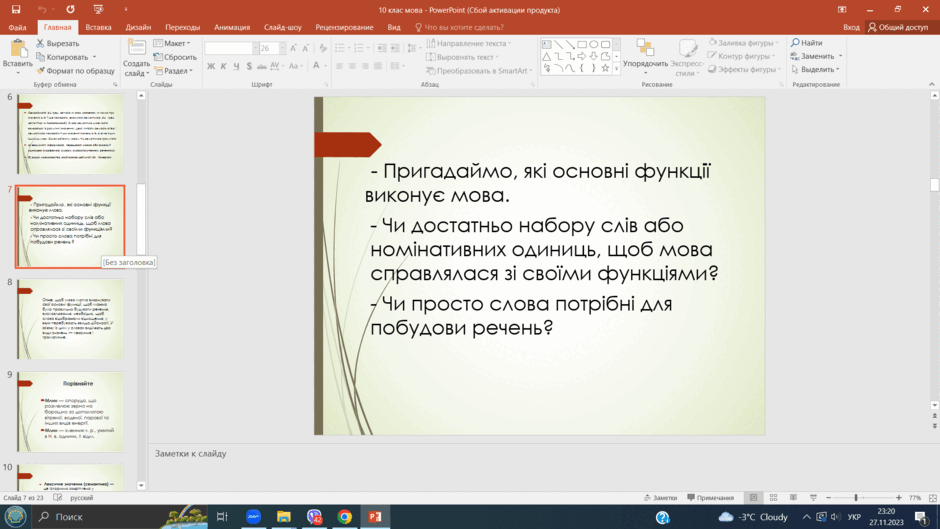
Task: Click zoom in plus button
Action: (898, 498)
